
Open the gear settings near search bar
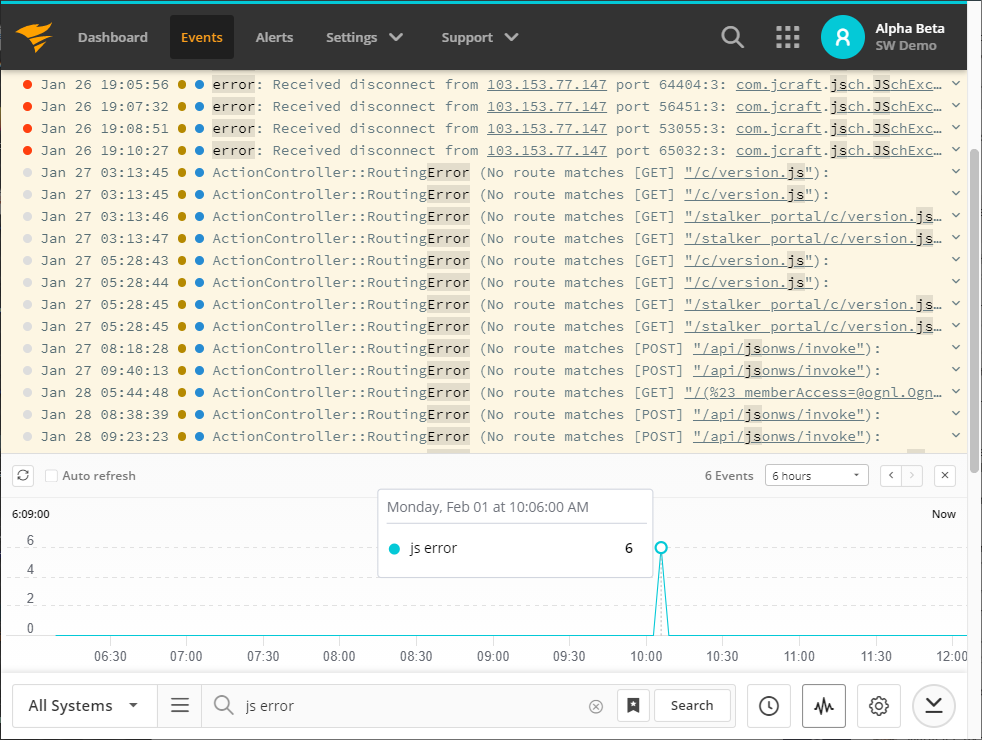(x=879, y=706)
